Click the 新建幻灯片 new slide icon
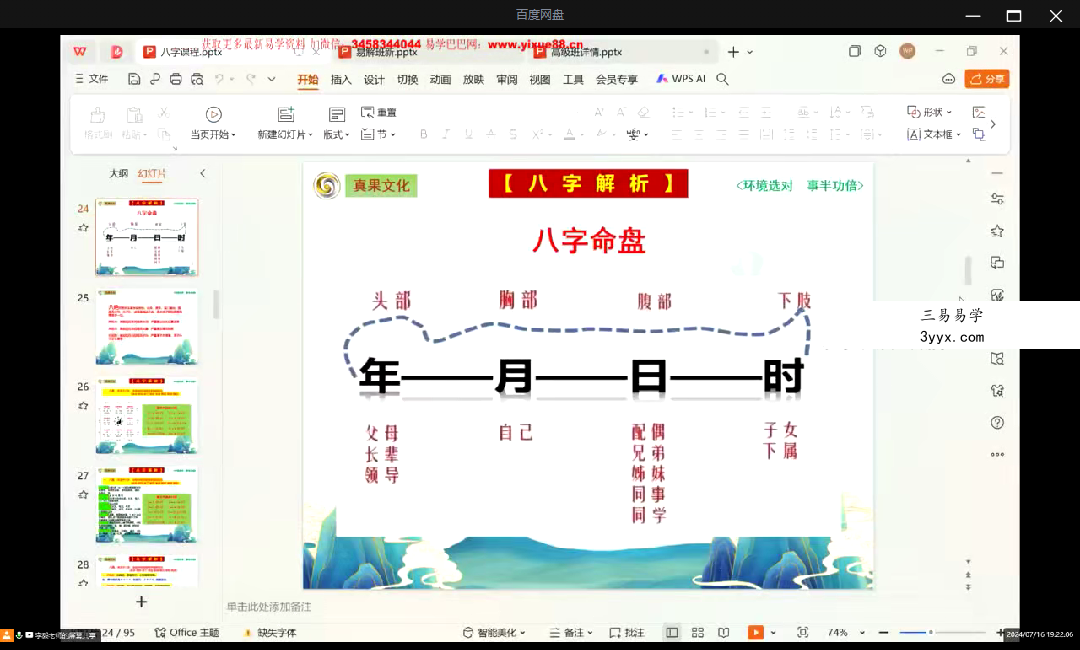 (285, 114)
